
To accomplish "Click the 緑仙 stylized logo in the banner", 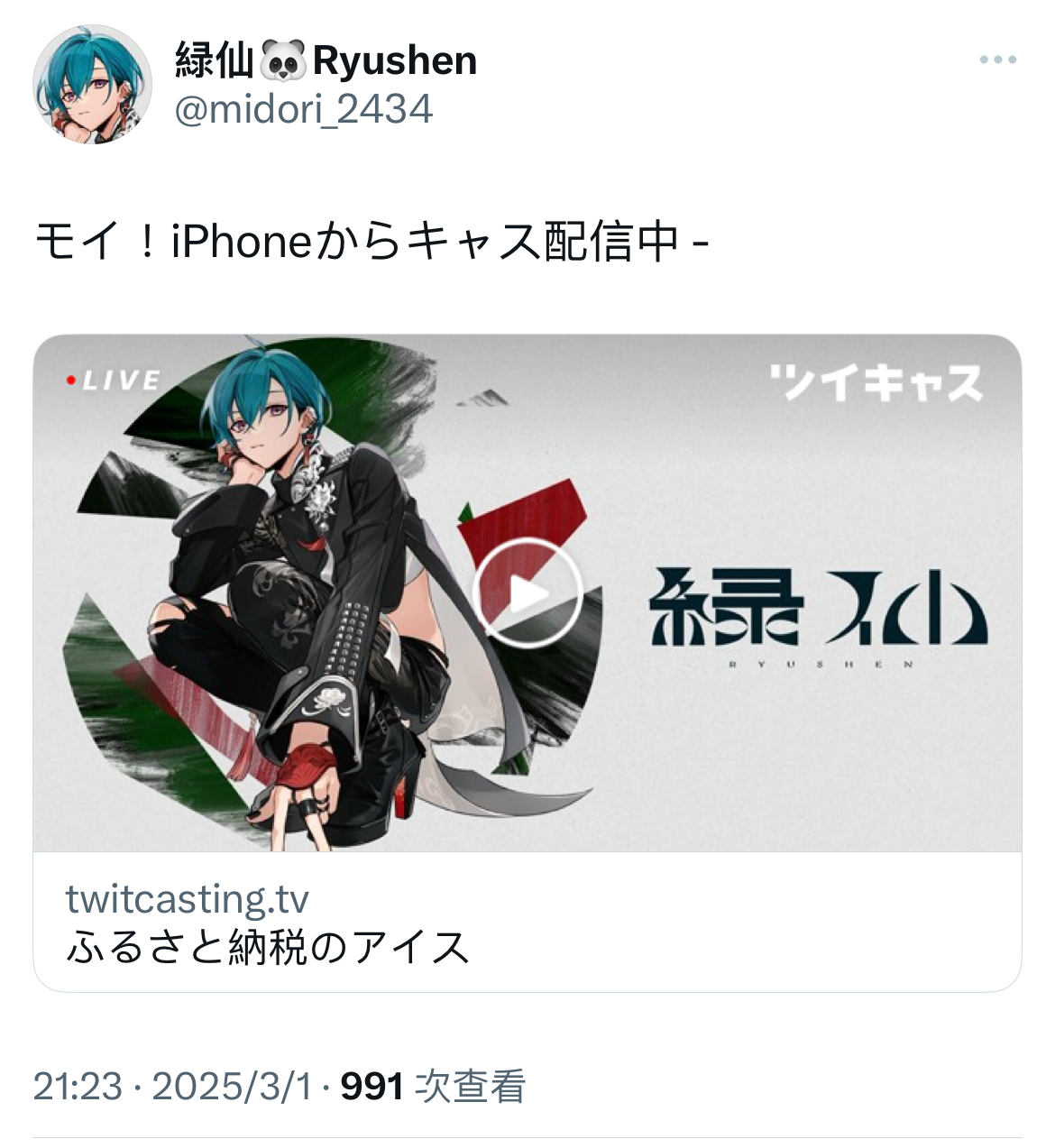I will 819,607.
